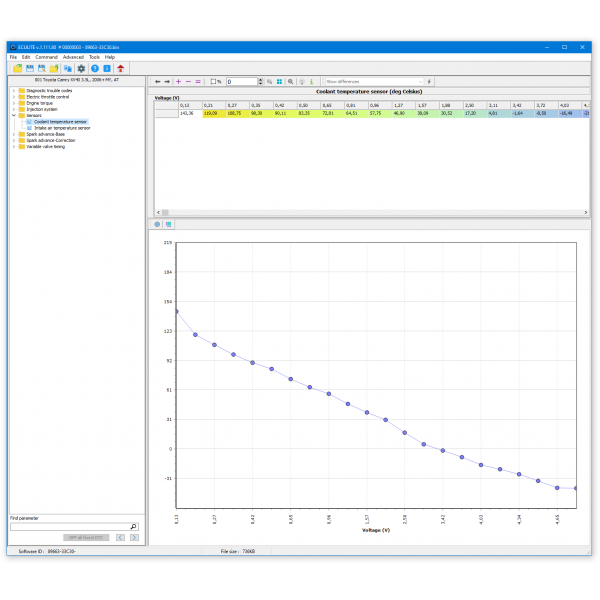The width and height of the screenshot is (600, 600).
Task: Click the red upload arrow icon
Action: [121, 68]
